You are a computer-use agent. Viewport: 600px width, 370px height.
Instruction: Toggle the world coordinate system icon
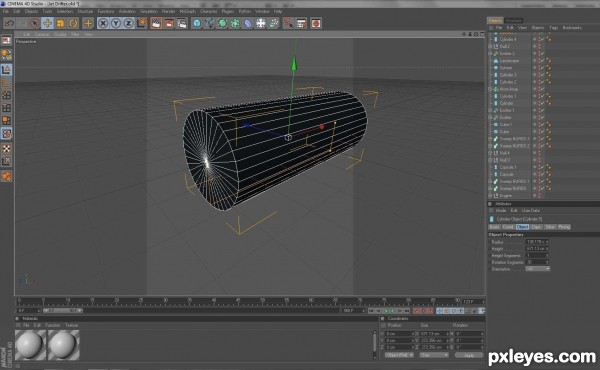(x=142, y=23)
